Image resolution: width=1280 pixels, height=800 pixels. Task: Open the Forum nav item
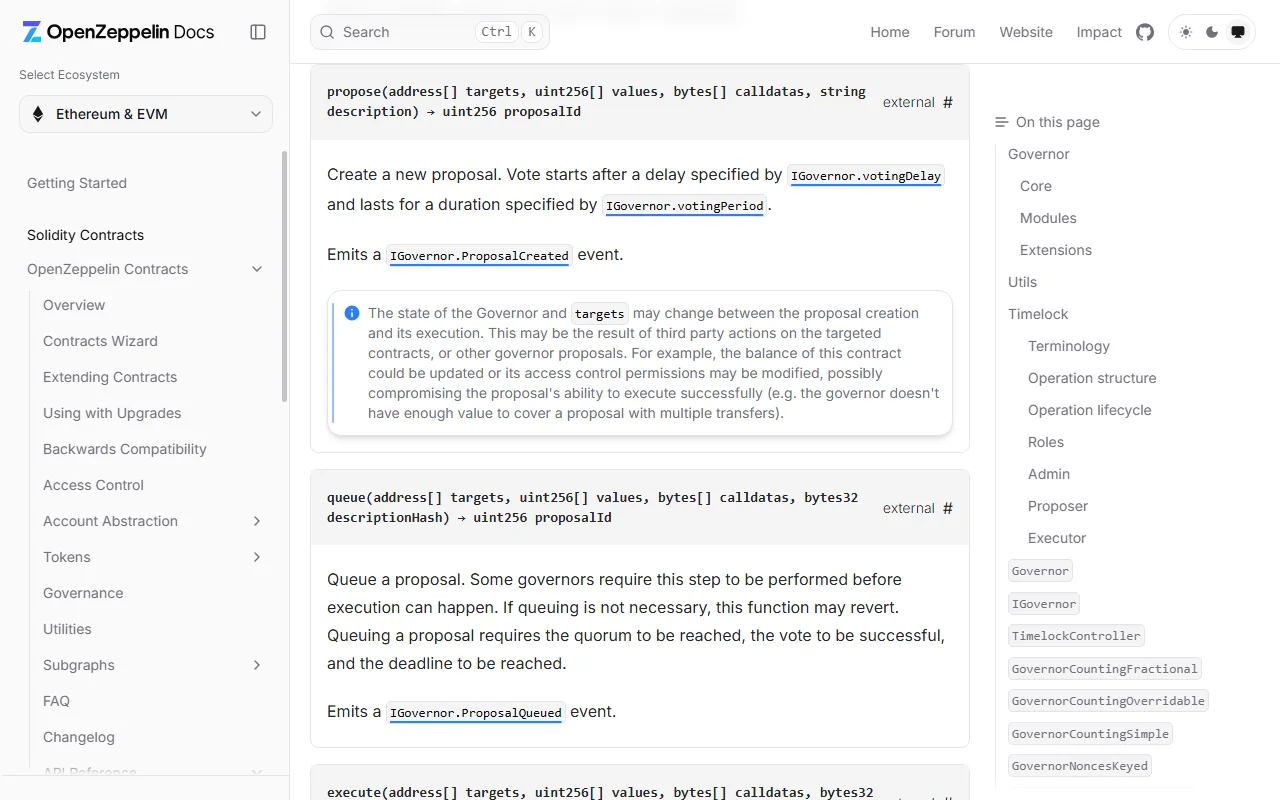click(954, 32)
